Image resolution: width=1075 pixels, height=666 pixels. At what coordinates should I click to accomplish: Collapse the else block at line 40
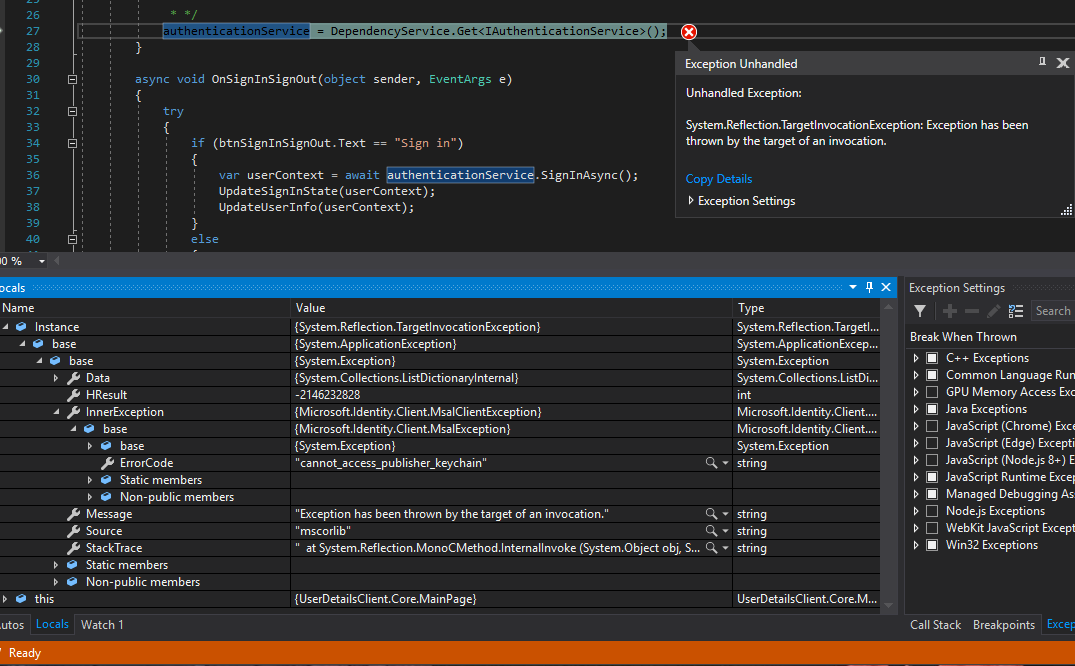click(72, 239)
